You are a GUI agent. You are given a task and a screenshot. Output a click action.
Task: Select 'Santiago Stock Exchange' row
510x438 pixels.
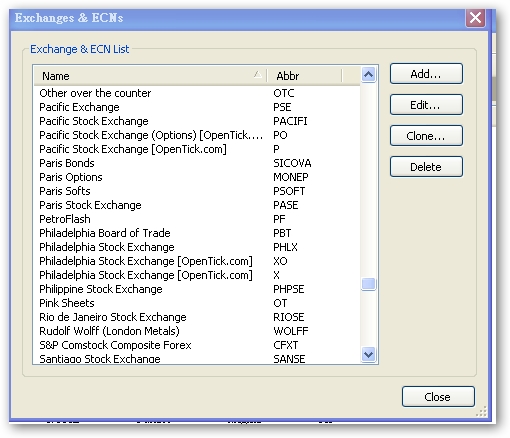(x=197, y=359)
